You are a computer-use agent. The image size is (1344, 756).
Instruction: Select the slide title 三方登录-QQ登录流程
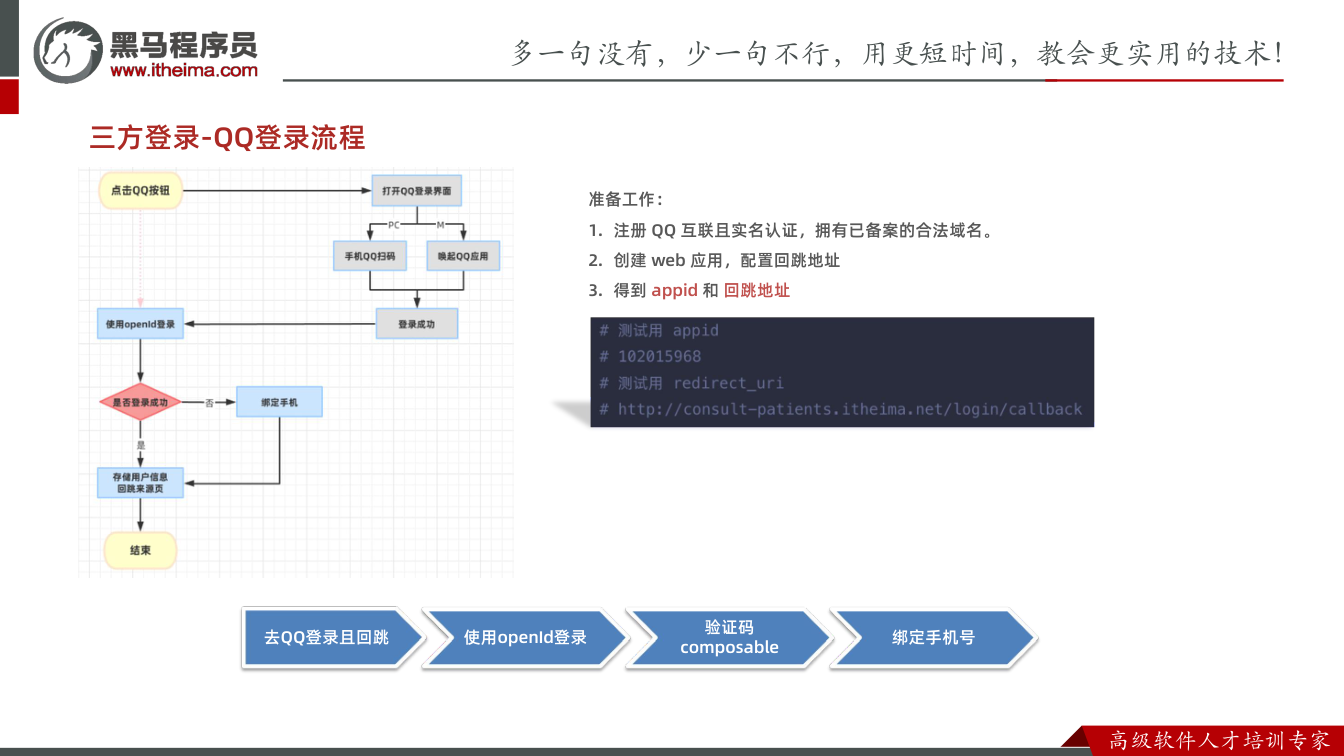coord(228,138)
